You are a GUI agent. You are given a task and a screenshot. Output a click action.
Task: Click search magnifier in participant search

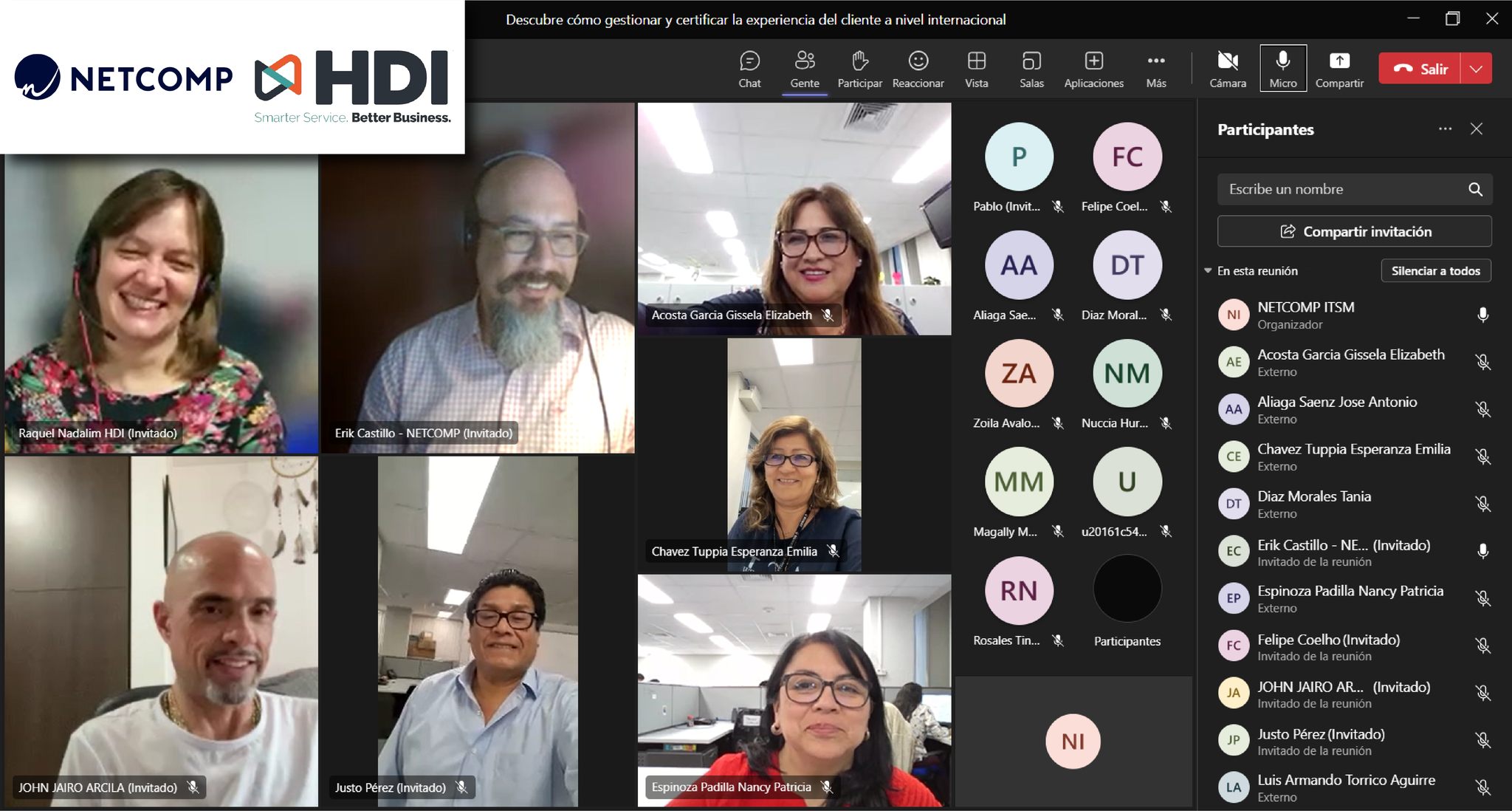point(1475,189)
